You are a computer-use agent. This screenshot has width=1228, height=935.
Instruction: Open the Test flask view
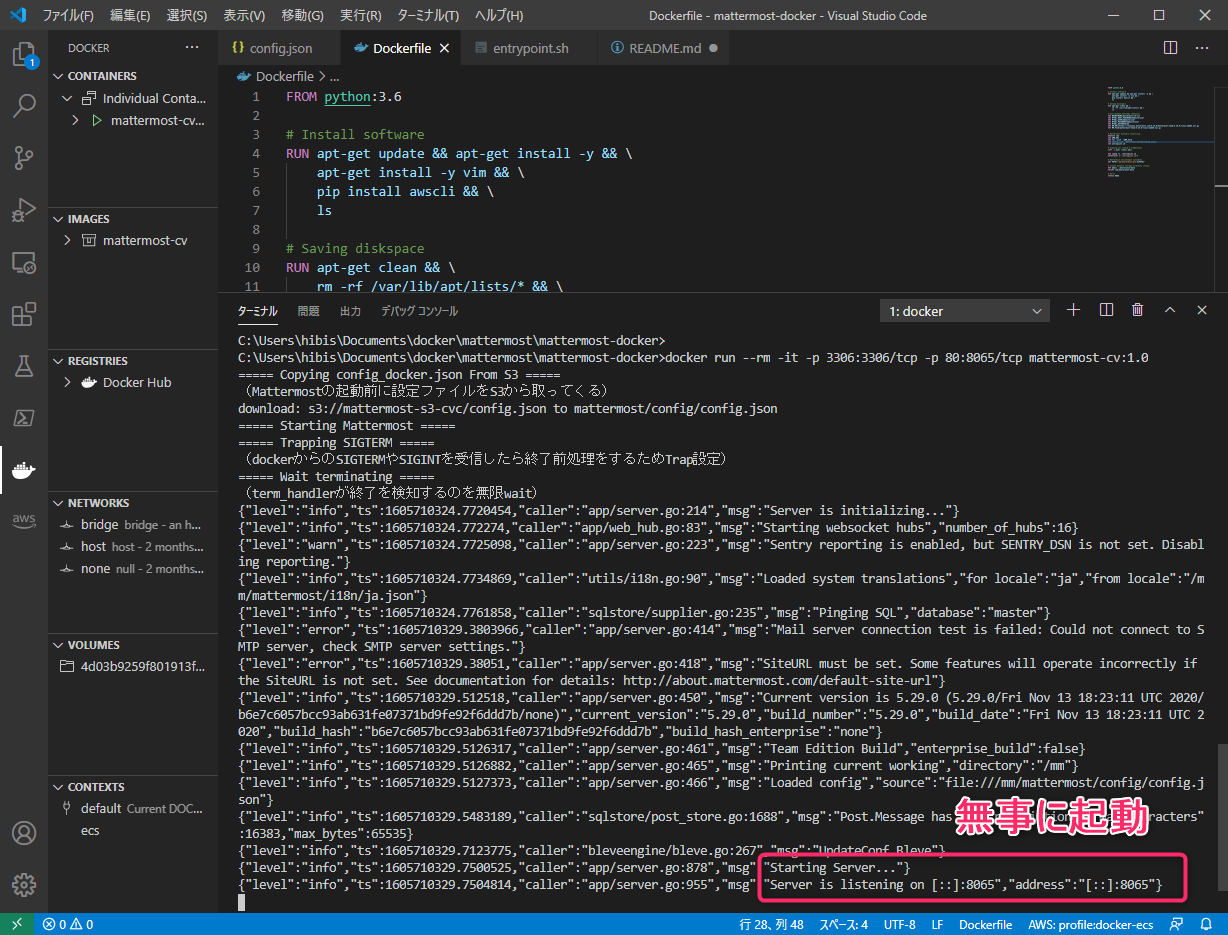(x=24, y=366)
